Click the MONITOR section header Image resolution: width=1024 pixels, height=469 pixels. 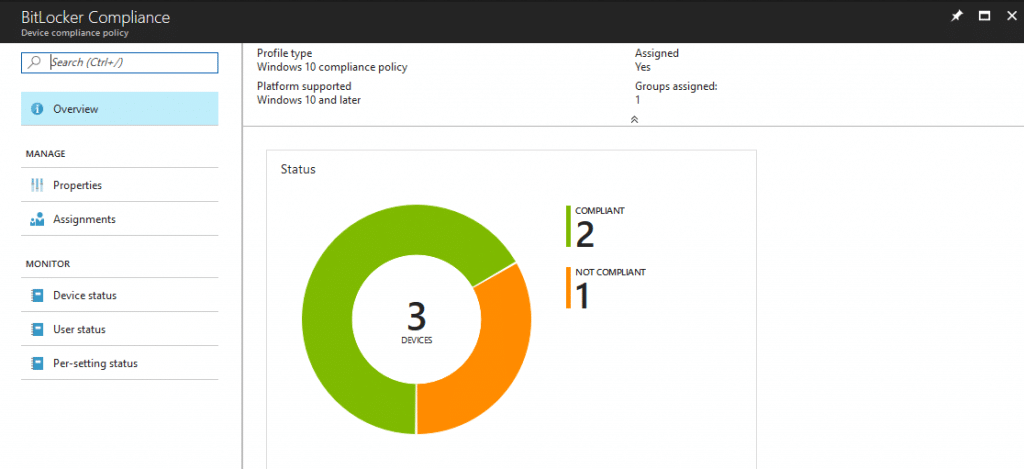[x=48, y=264]
